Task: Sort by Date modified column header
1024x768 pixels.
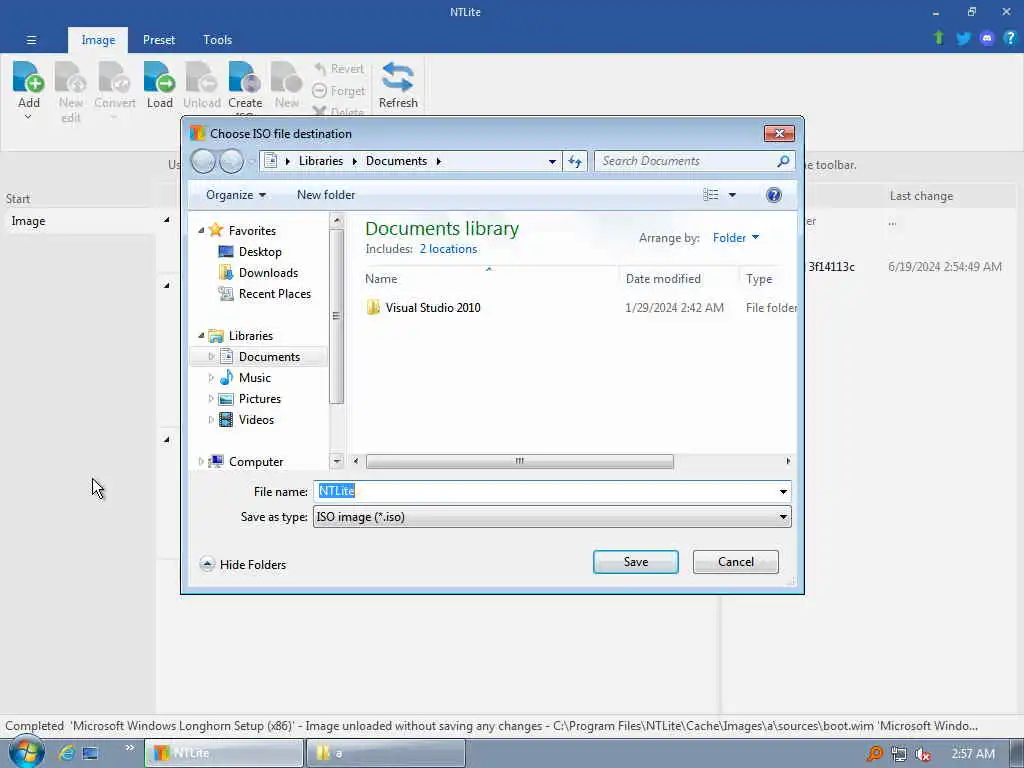Action: [x=663, y=279]
